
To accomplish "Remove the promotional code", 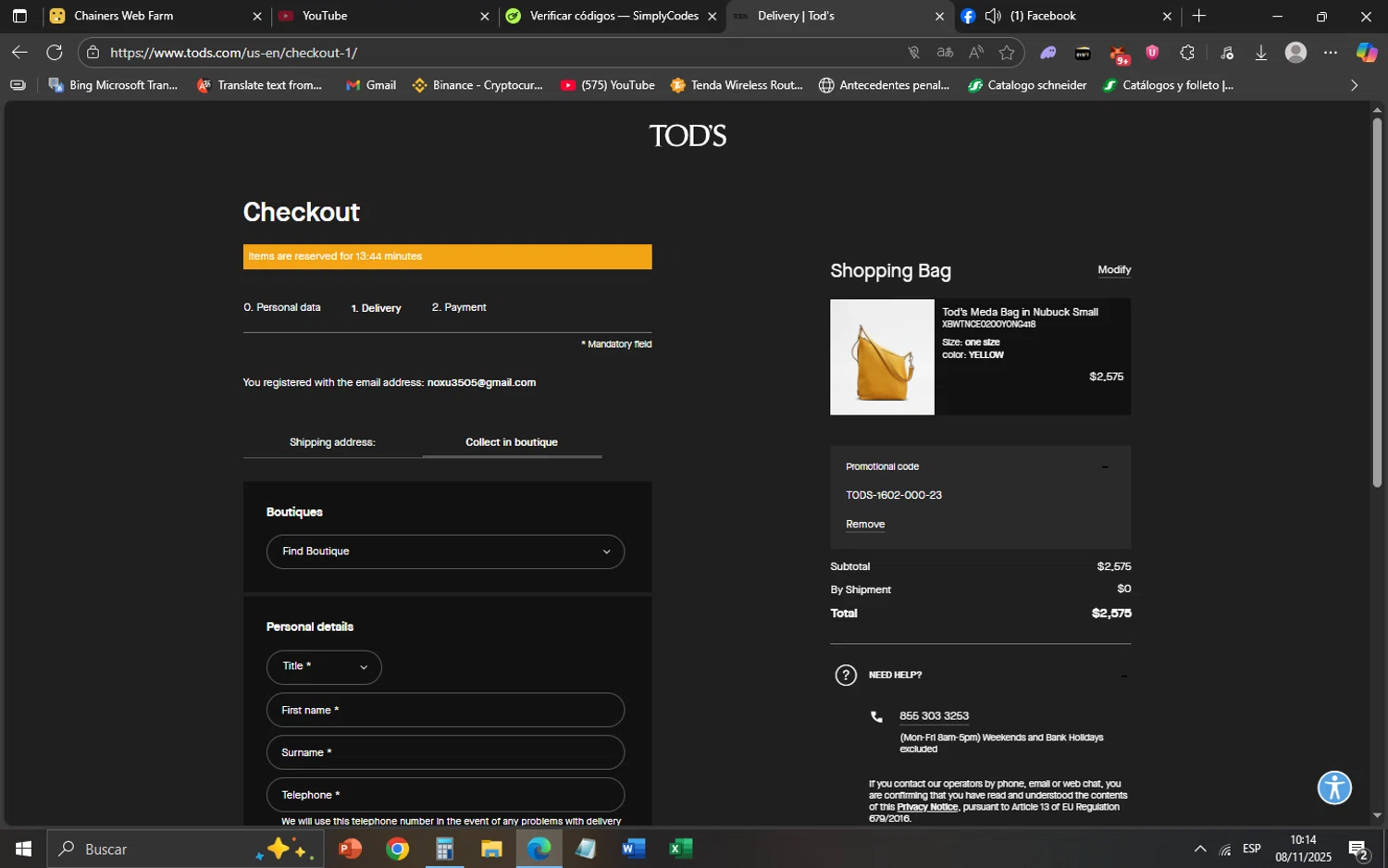I will [865, 525].
